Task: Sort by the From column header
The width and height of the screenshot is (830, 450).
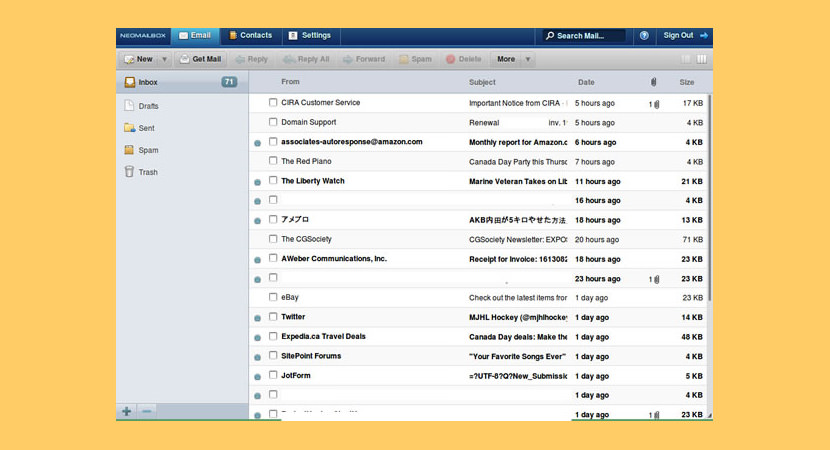Action: (290, 82)
